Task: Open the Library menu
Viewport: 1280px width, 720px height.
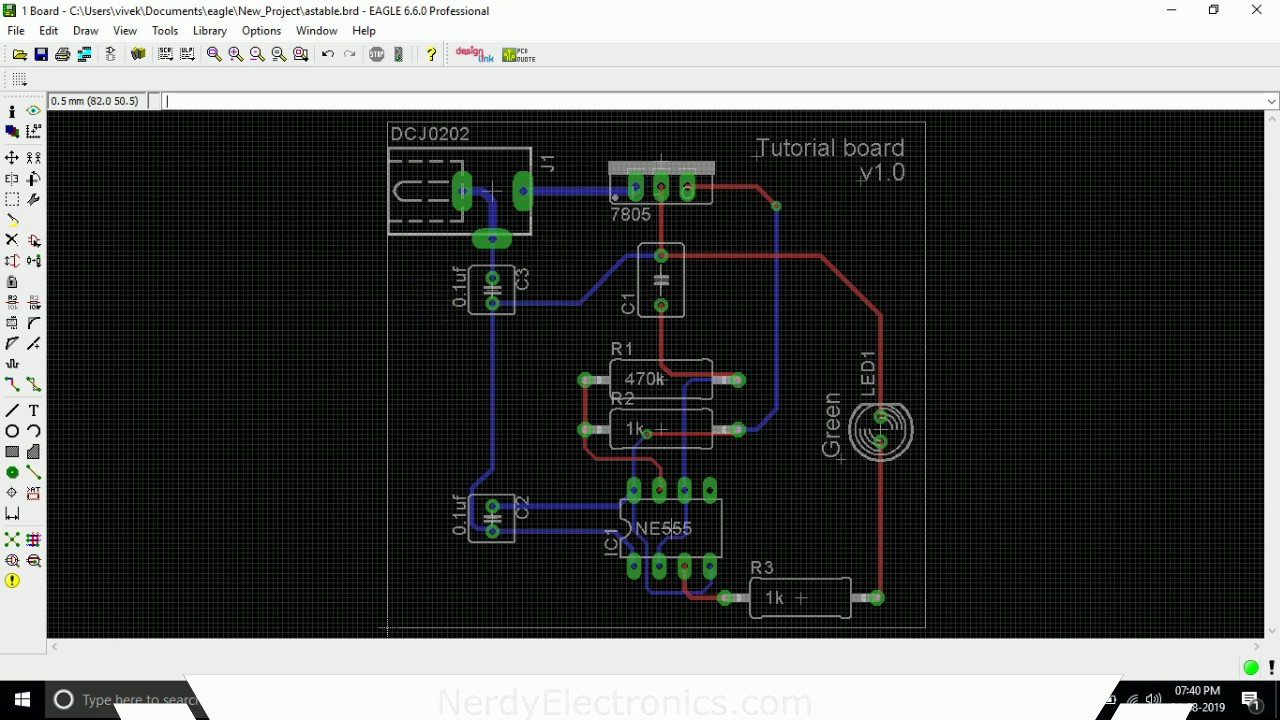Action: [210, 31]
